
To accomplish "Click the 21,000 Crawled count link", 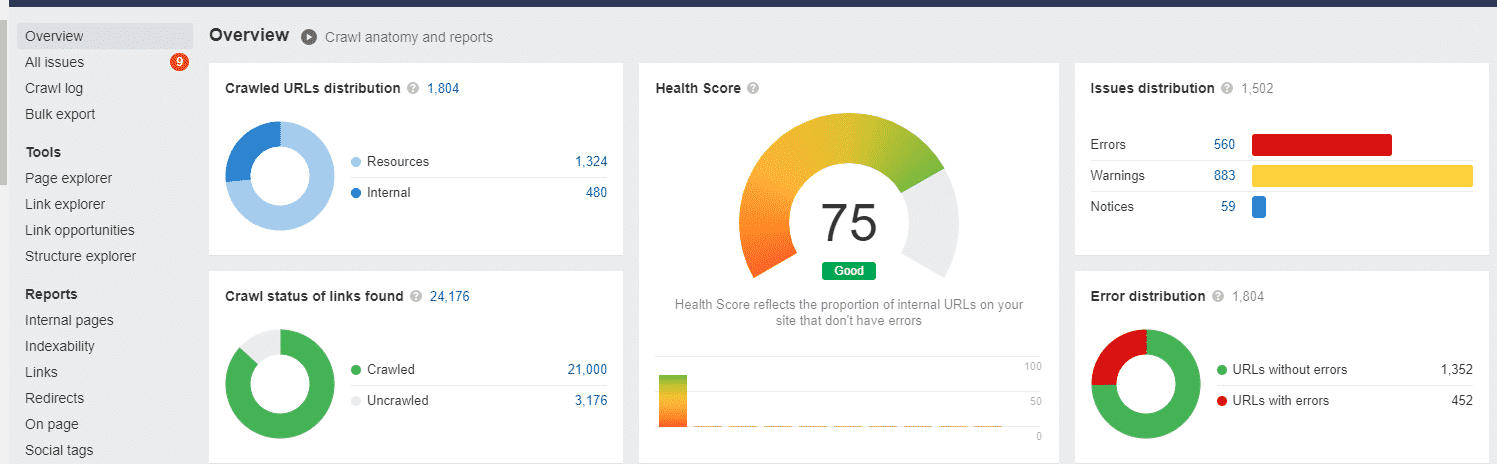I will 587,369.
